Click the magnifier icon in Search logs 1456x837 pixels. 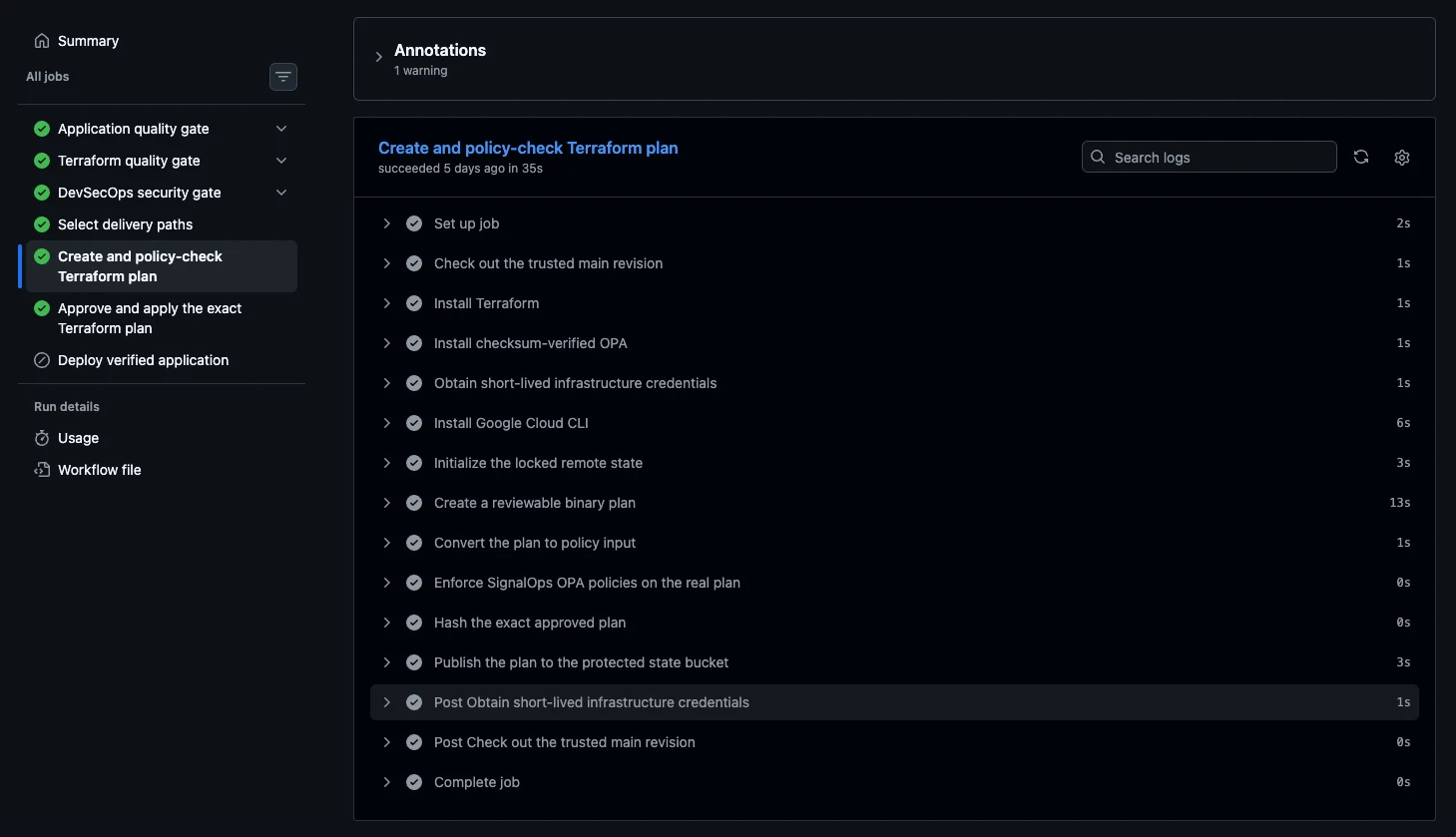[x=1098, y=157]
